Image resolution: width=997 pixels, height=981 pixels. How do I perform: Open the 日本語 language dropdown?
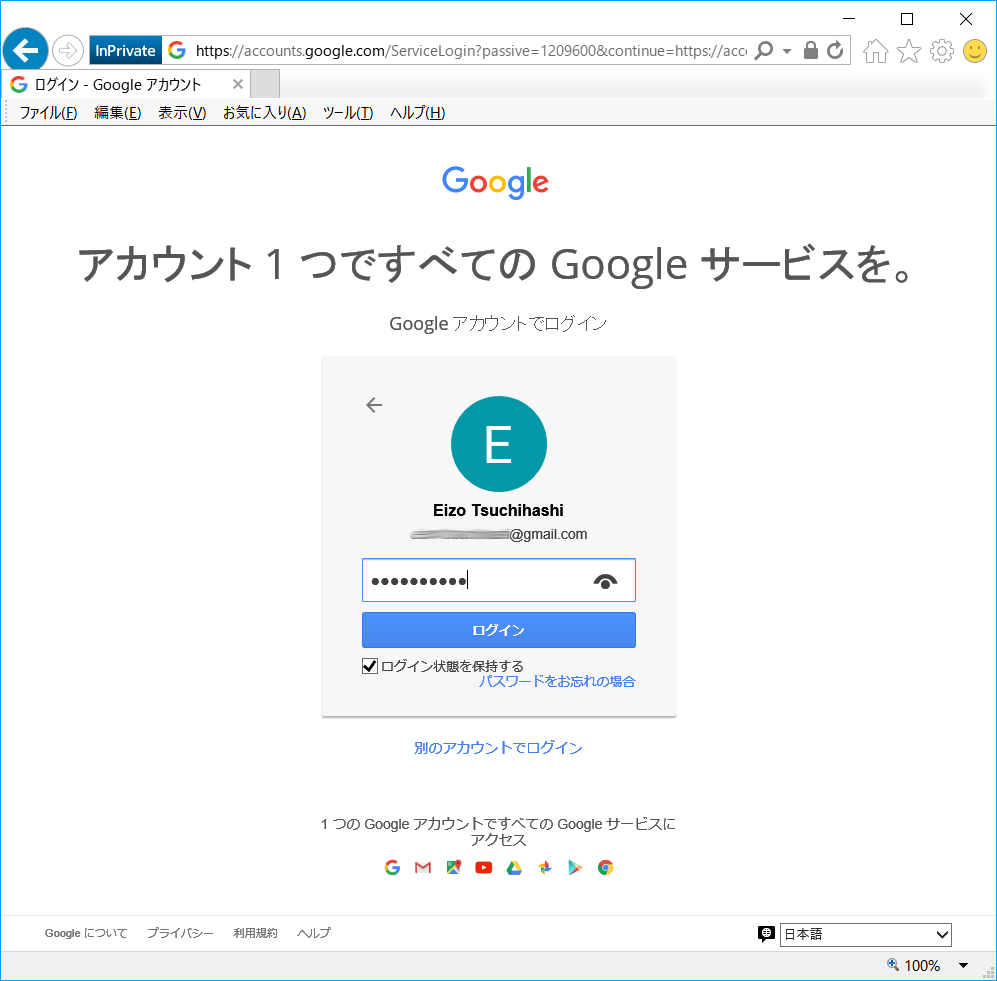[865, 935]
